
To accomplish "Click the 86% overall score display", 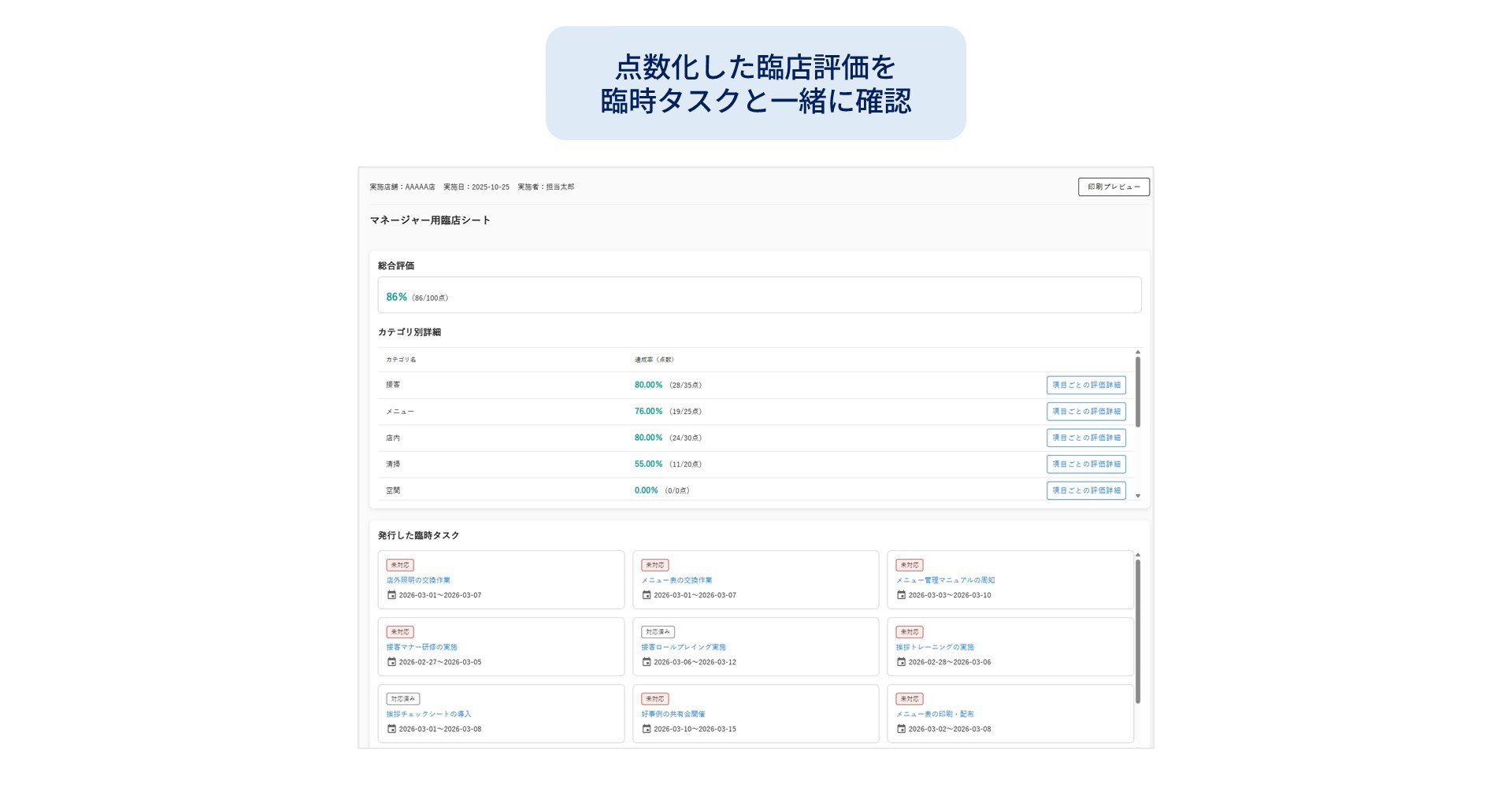I will click(x=396, y=297).
